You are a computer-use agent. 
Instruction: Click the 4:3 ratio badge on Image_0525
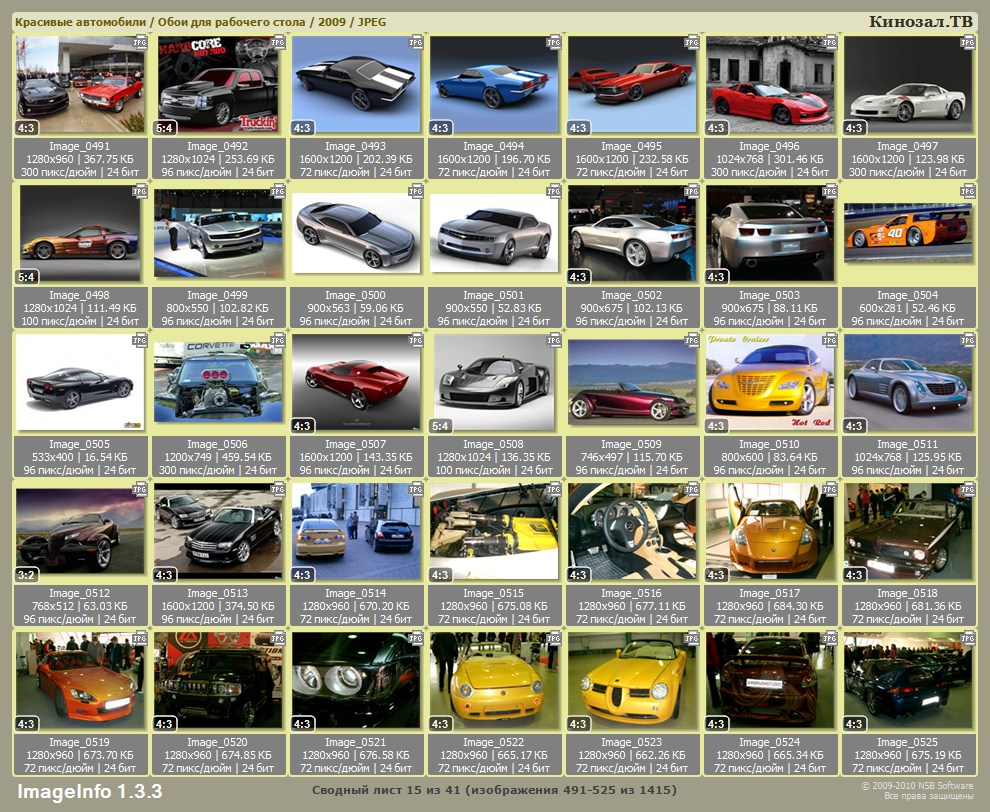tap(854, 724)
